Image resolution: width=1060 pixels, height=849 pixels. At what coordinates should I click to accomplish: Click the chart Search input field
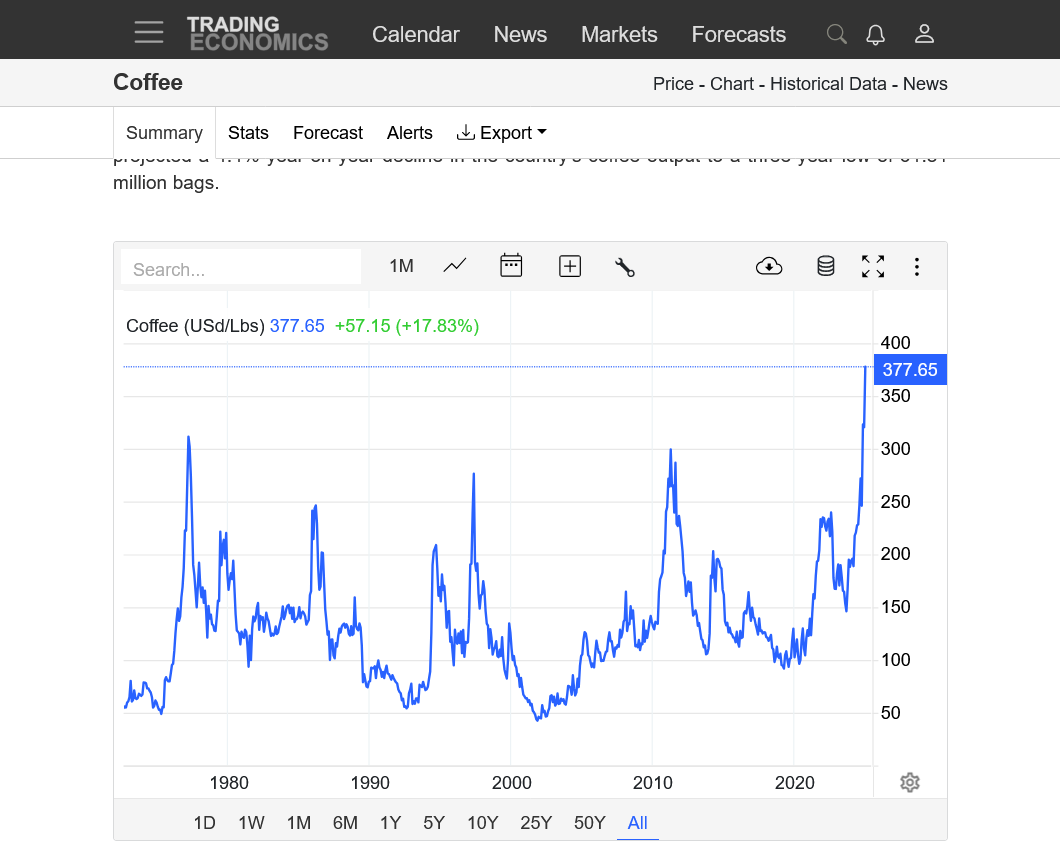(240, 269)
